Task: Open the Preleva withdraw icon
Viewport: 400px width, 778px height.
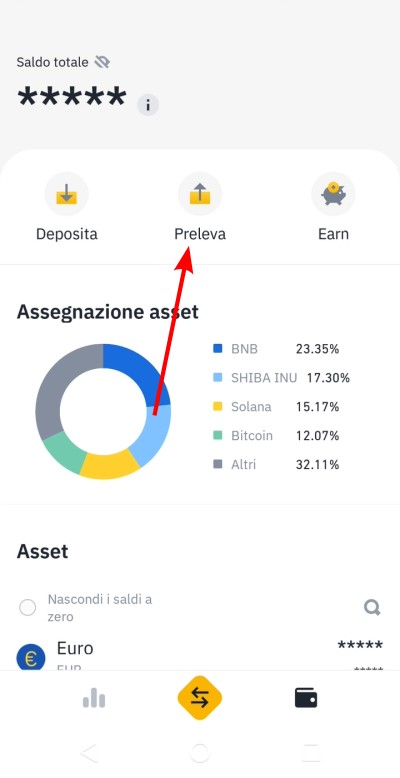Action: click(x=200, y=194)
